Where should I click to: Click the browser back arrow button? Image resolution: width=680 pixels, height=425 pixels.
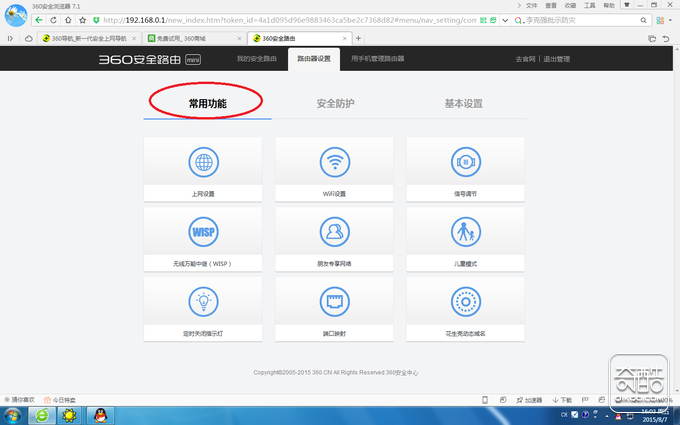39,20
